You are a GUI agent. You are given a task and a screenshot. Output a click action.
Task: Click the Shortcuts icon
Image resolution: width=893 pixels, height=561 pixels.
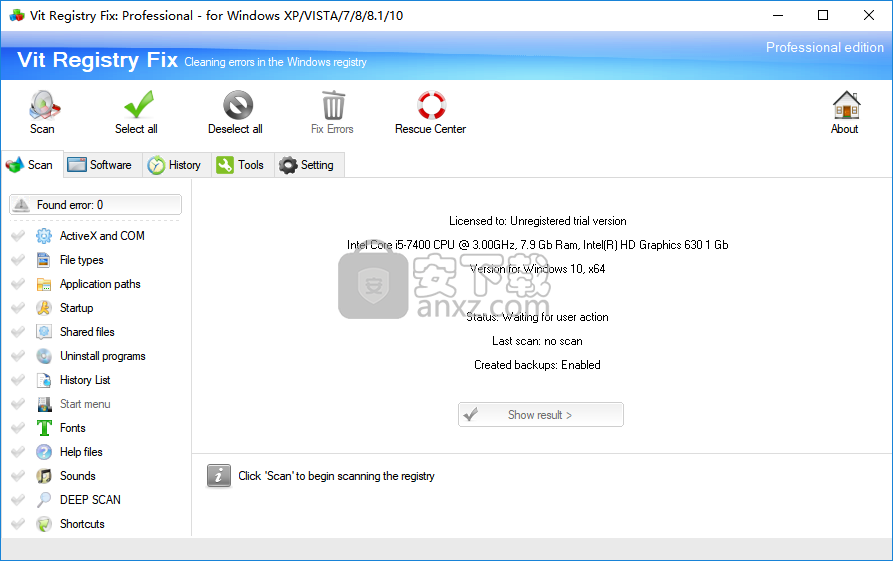[44, 524]
